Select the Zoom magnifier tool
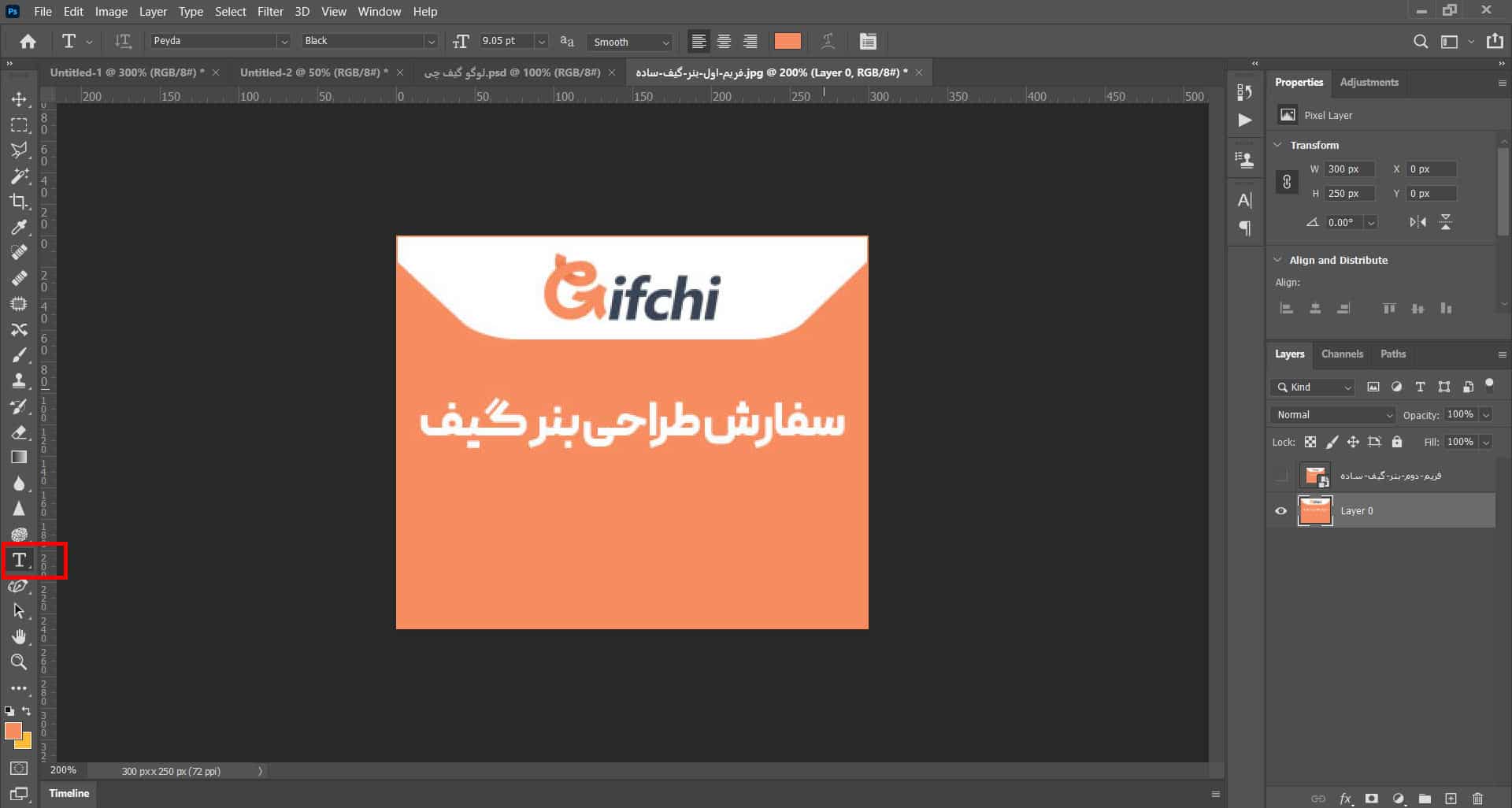Viewport: 1512px width, 808px height. [19, 662]
